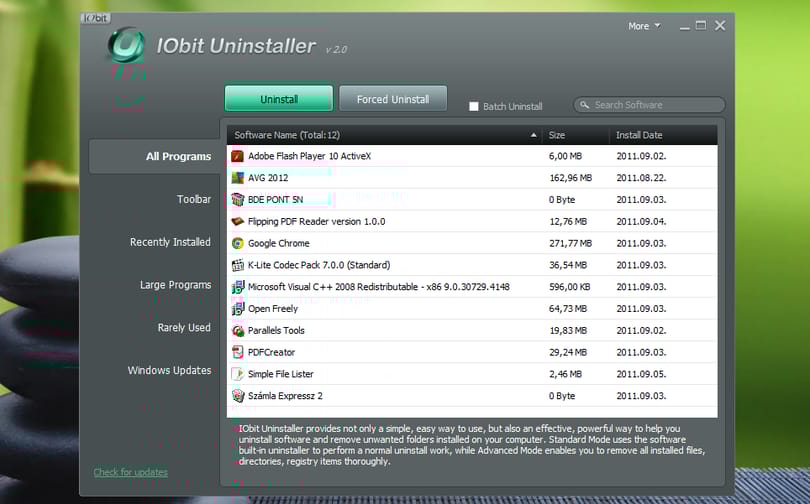The height and width of the screenshot is (504, 810).
Task: Click the Flipping PDF Reader book icon
Action: 238,222
